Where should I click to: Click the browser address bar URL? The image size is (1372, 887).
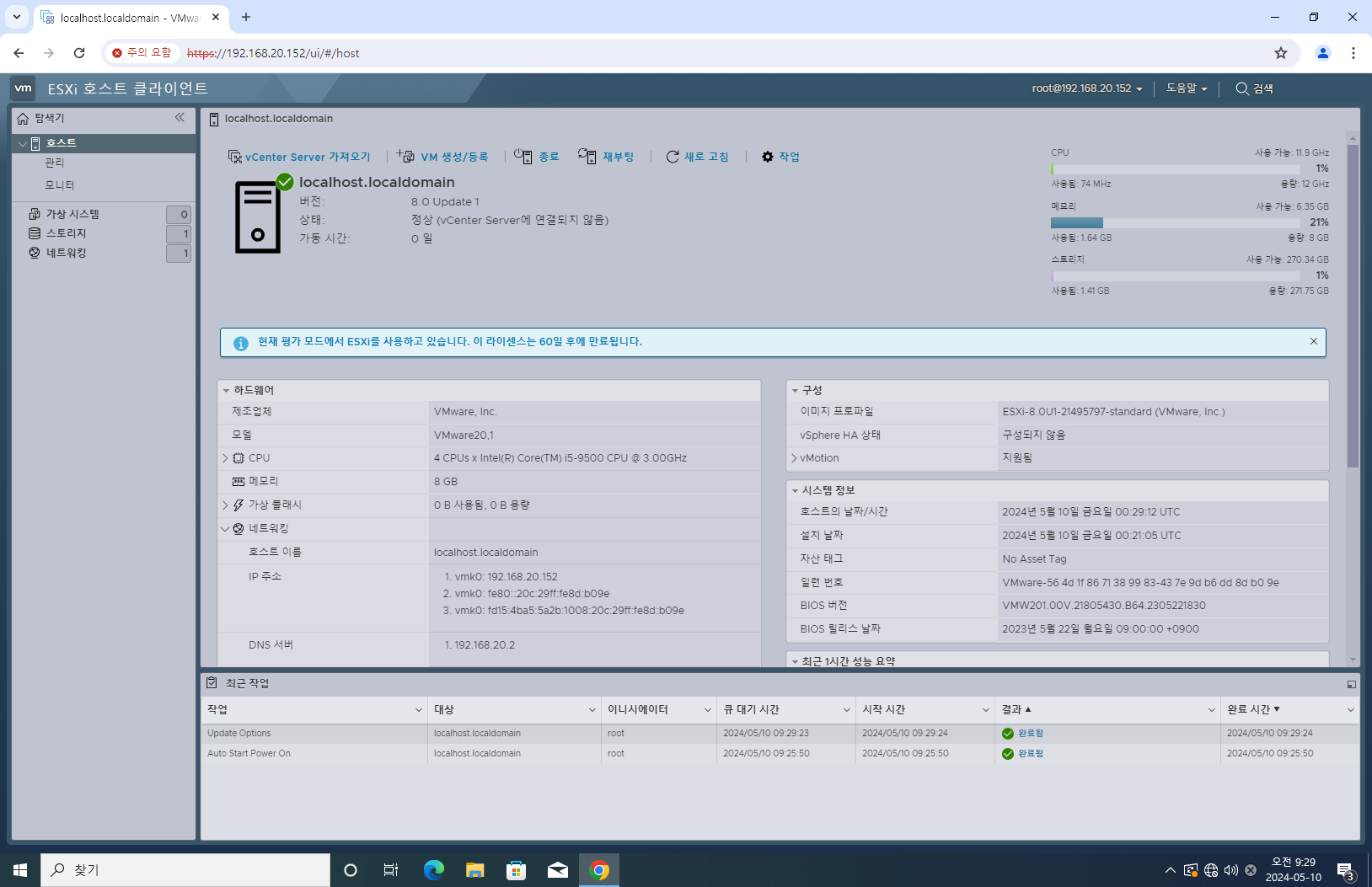click(273, 53)
